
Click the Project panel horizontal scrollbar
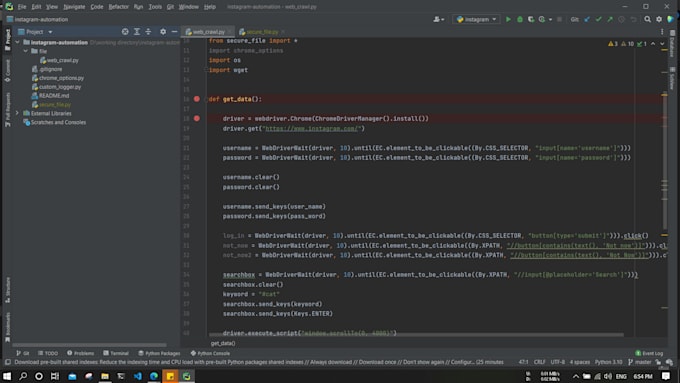pyautogui.click(x=89, y=345)
